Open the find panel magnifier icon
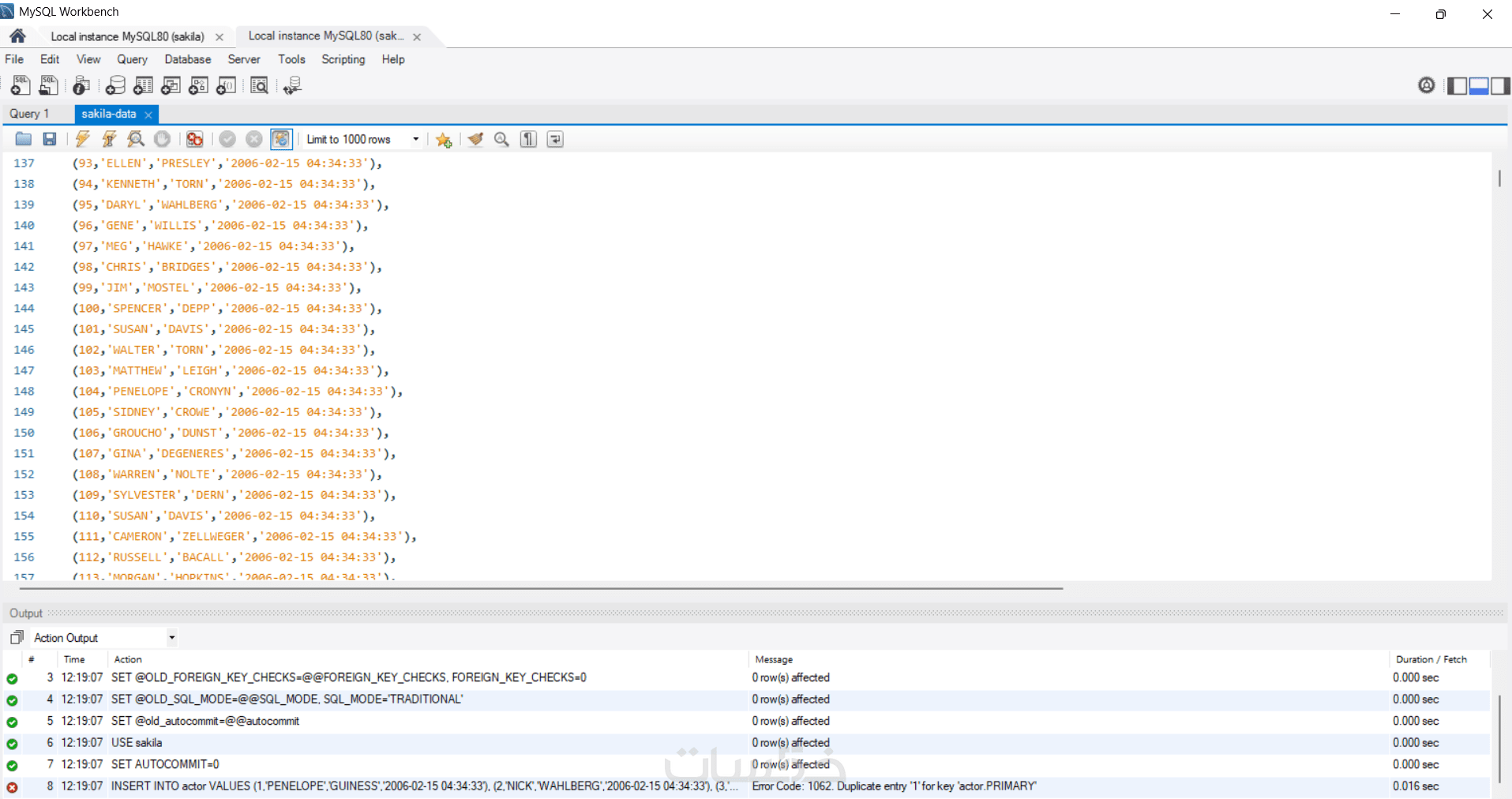This screenshot has width=1512, height=799. [x=501, y=140]
